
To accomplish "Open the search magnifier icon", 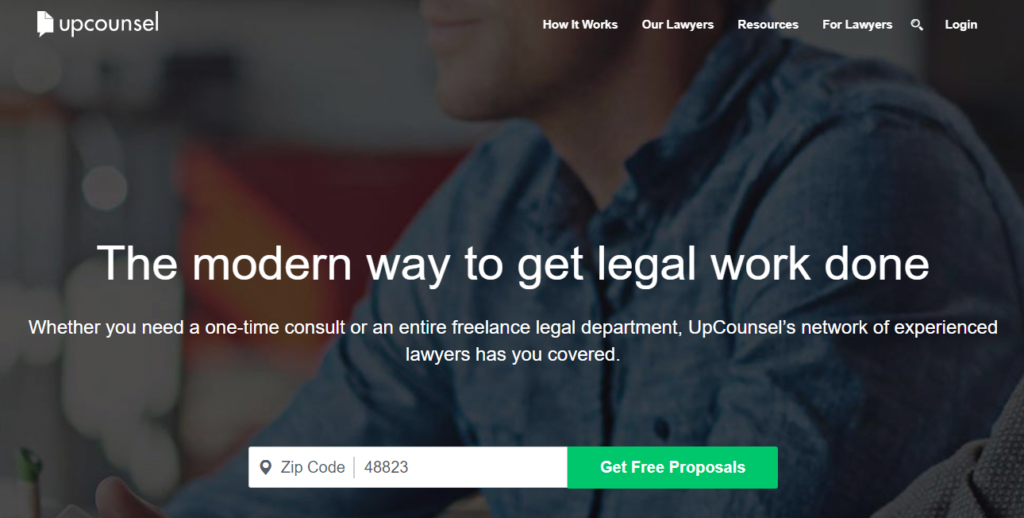I will pos(917,25).
